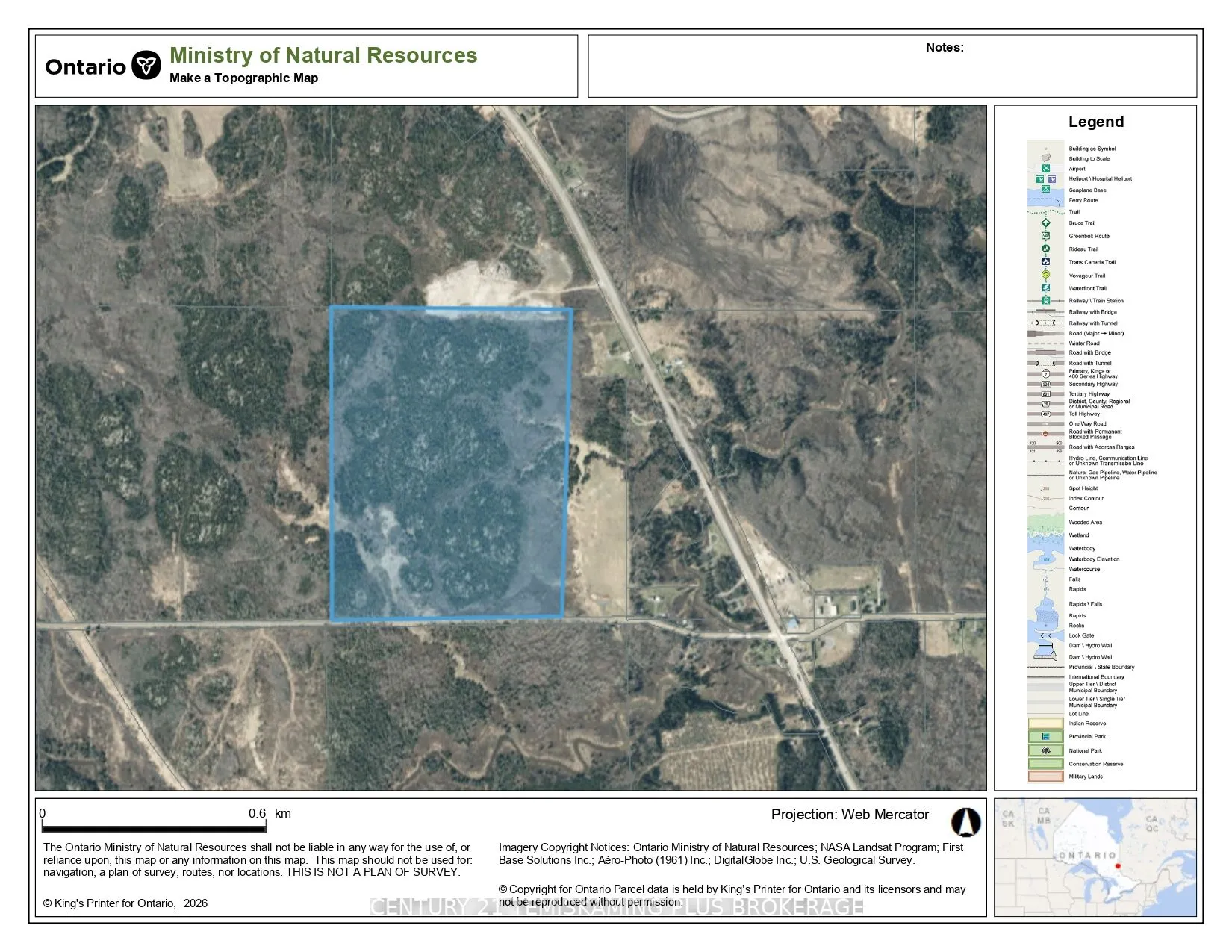
Task: Click the red location dot on inset map
Action: point(1118,866)
